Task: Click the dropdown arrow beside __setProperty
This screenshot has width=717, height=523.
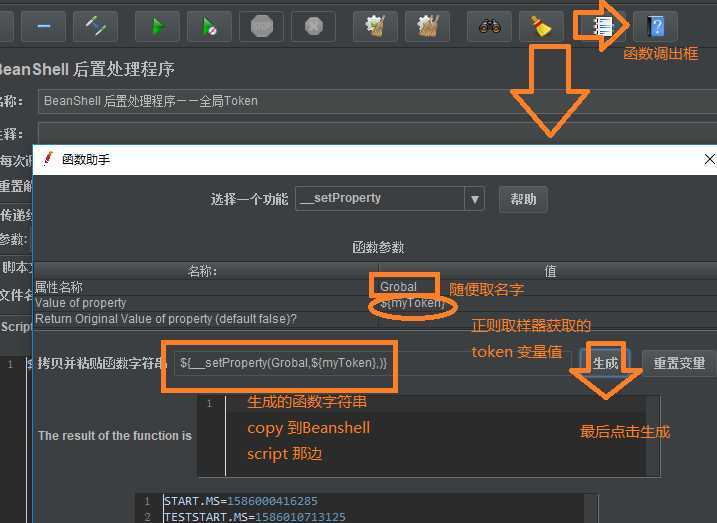Action: pos(475,199)
